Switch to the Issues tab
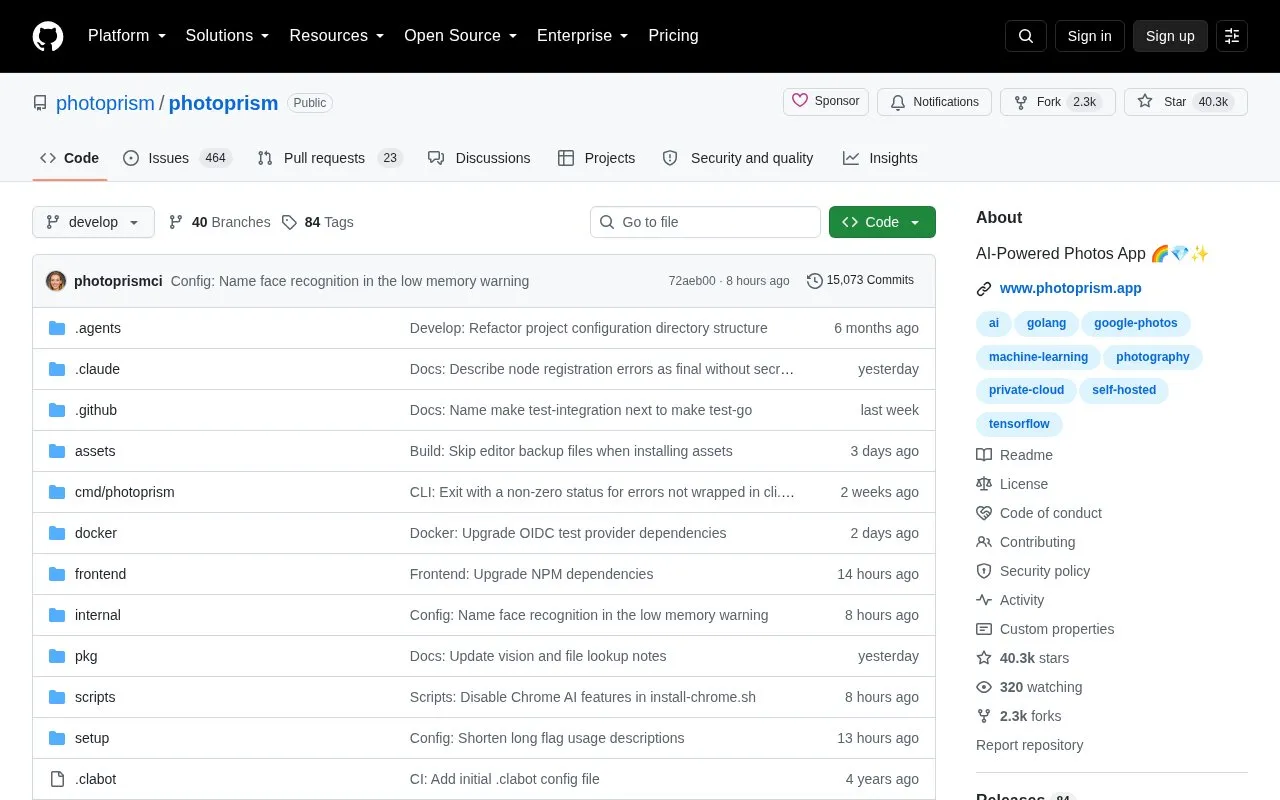The width and height of the screenshot is (1280, 800). pyautogui.click(x=177, y=158)
